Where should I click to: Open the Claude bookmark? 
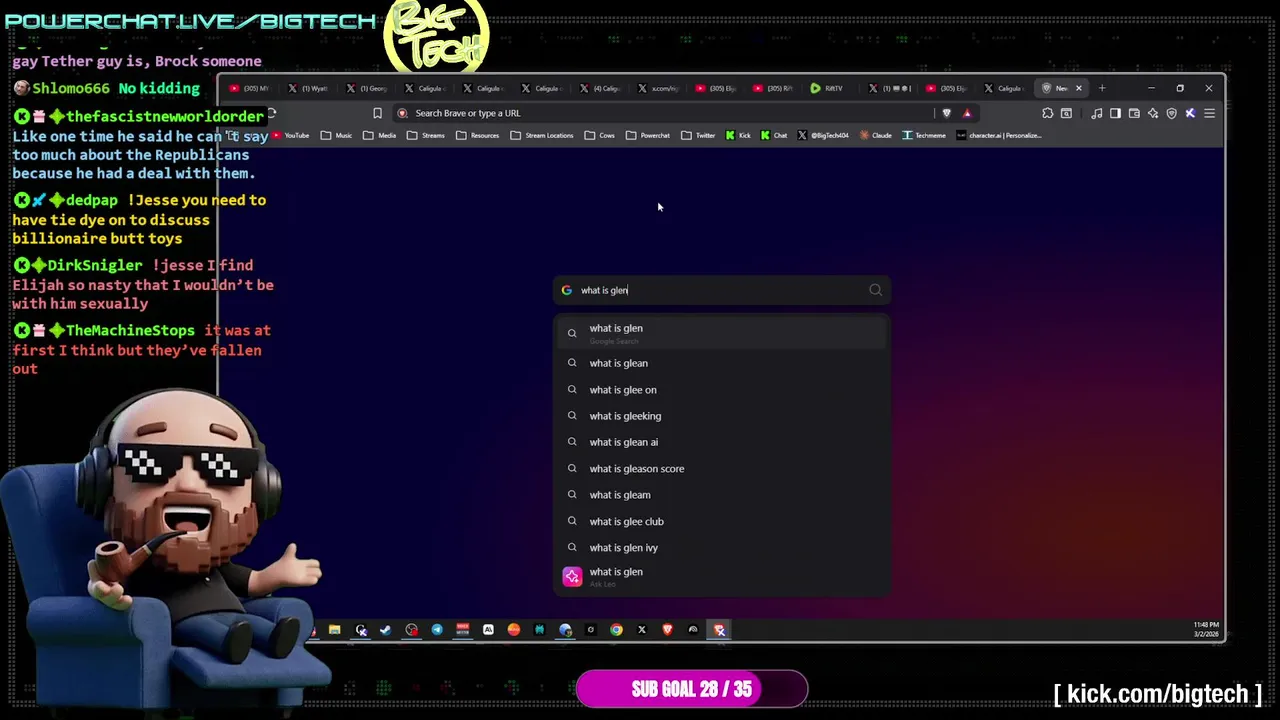[875, 135]
